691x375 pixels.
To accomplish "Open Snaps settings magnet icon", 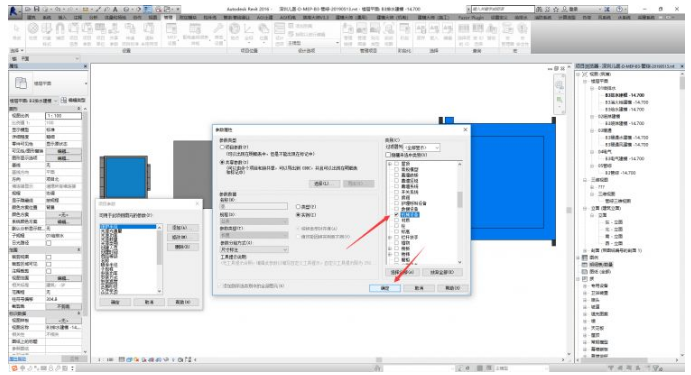I will [x=60, y=32].
